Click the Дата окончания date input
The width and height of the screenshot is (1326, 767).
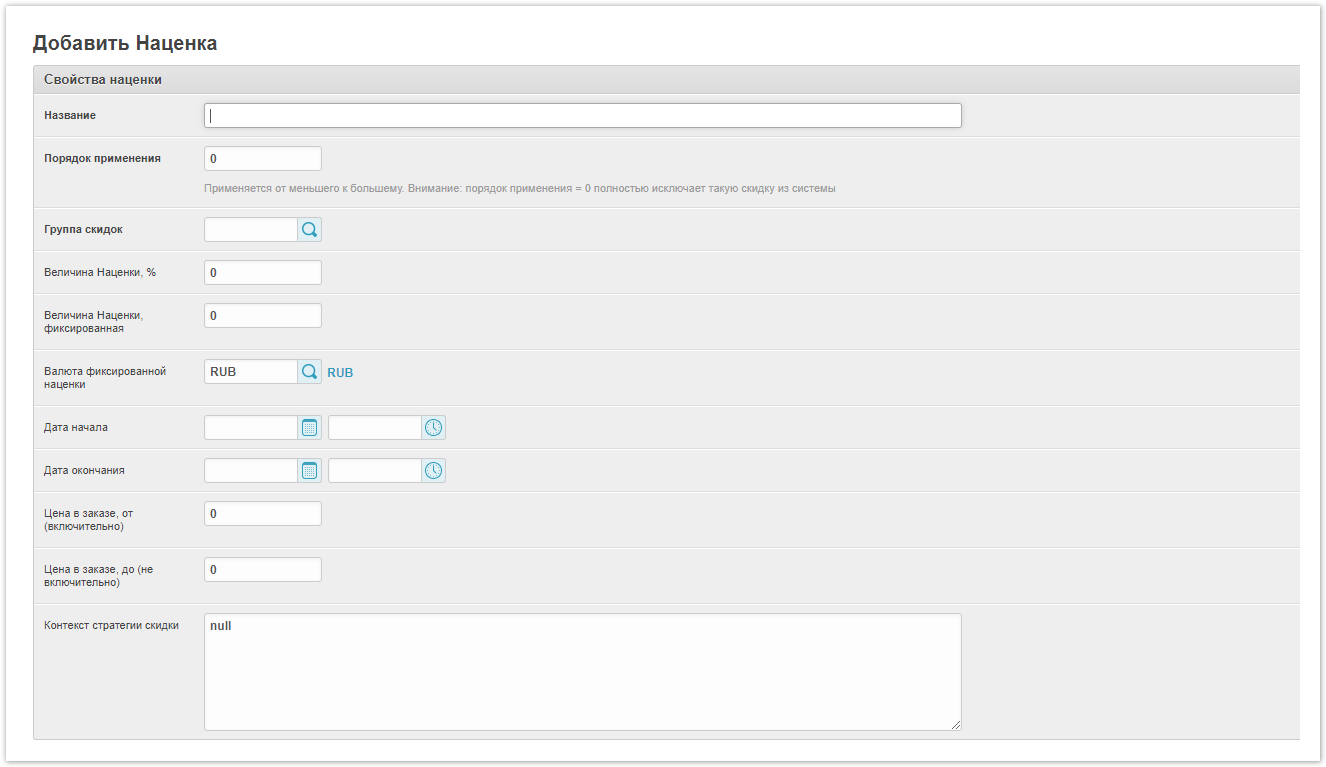251,471
